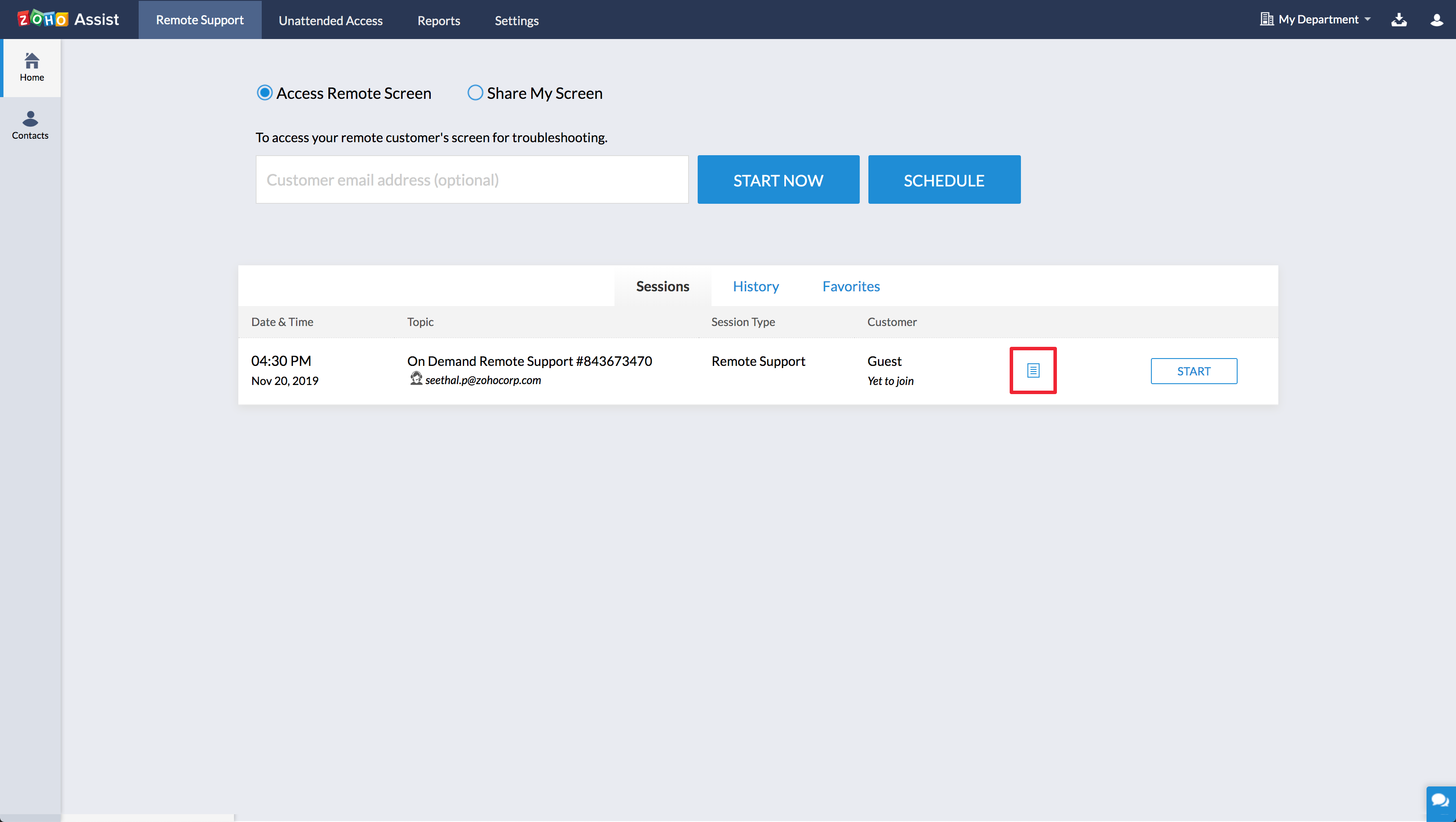Click the download agent icon

click(x=1398, y=20)
